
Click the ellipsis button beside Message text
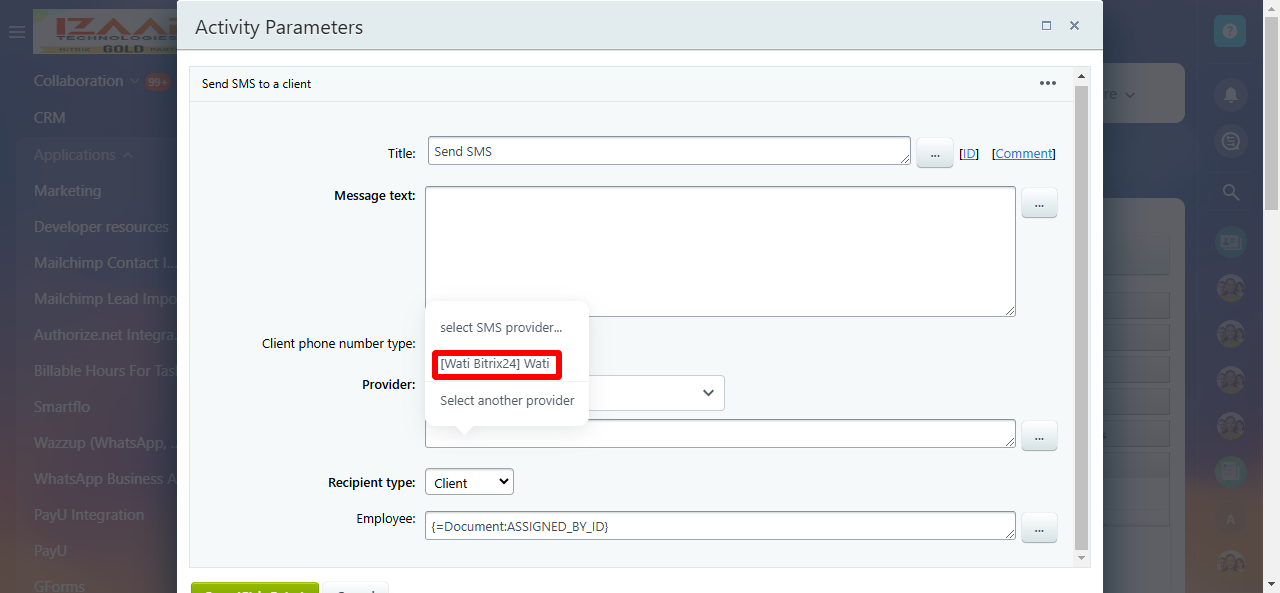point(1038,203)
